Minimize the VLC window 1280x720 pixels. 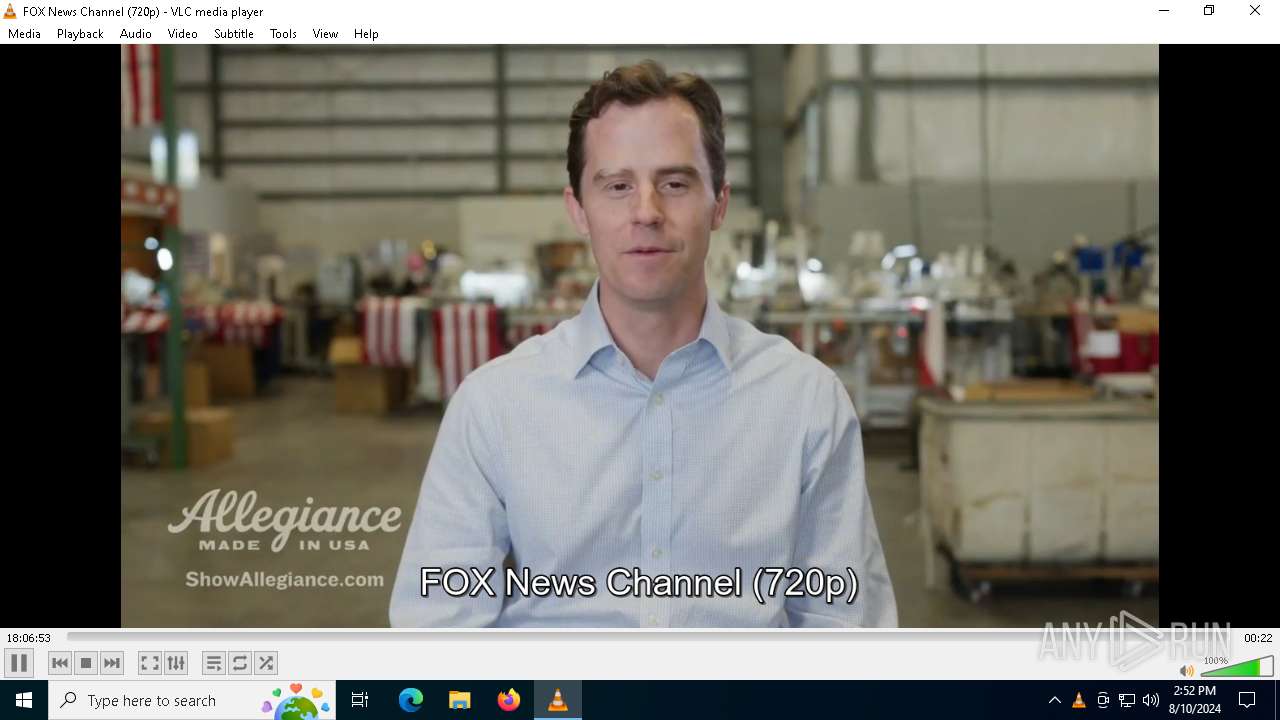(x=1163, y=11)
